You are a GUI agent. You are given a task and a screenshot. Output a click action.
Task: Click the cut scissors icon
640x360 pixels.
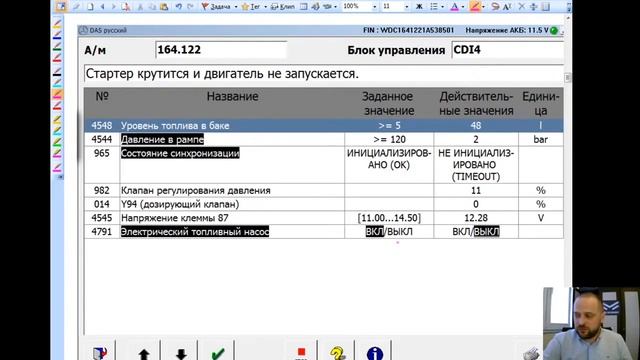tap(140, 7)
